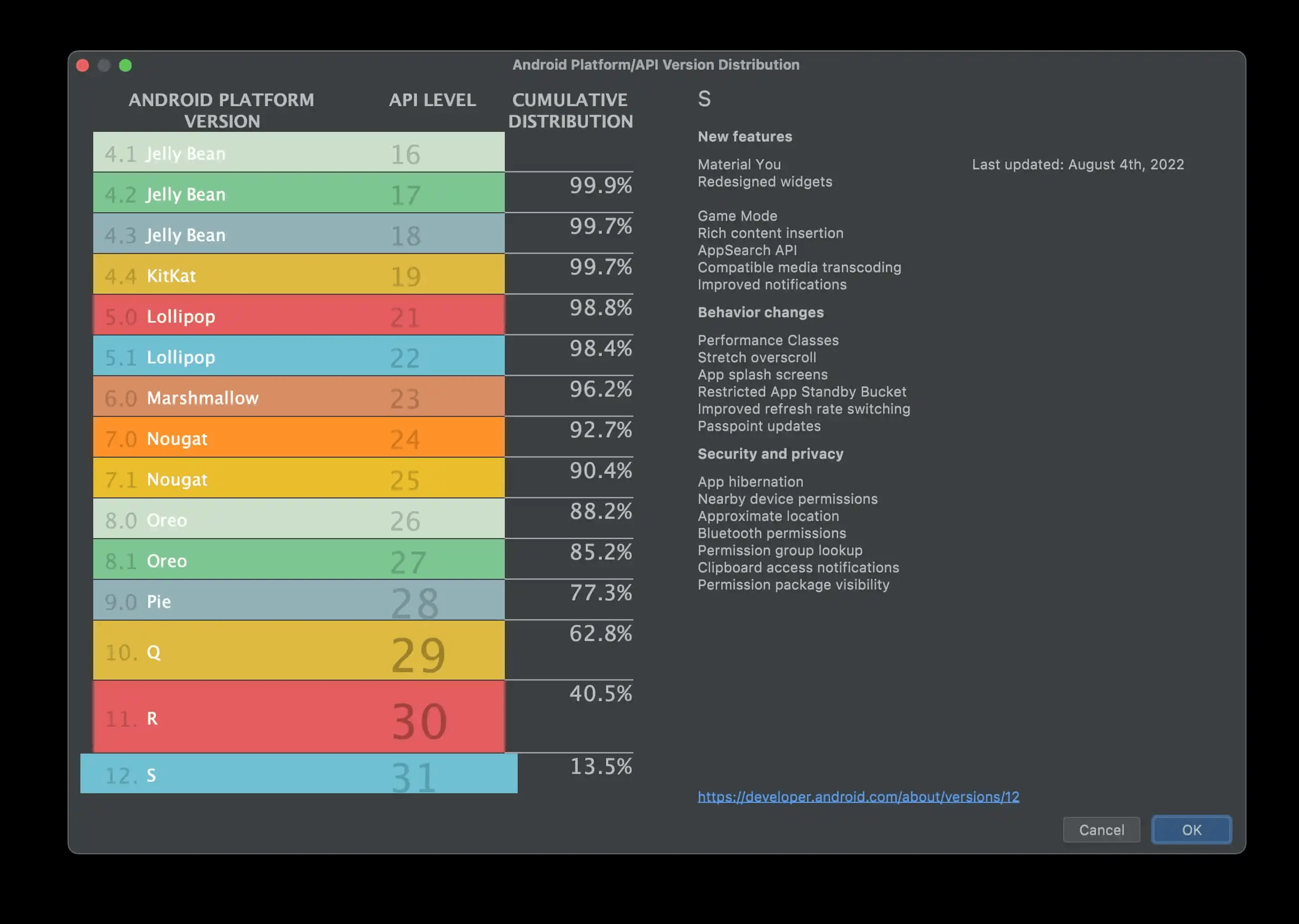Select the 4.1 Jelly Bean row

[x=298, y=153]
